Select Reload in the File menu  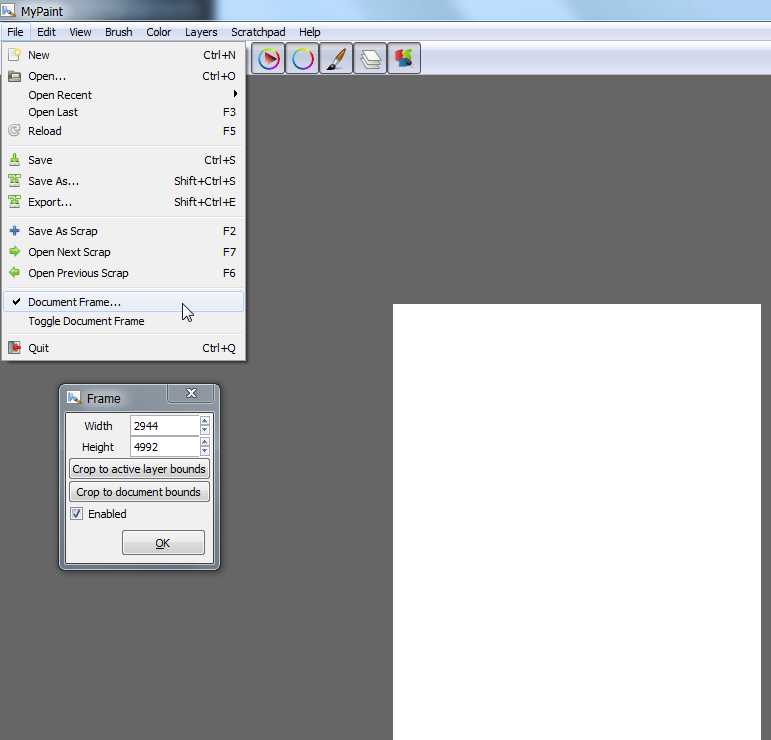[x=123, y=131]
